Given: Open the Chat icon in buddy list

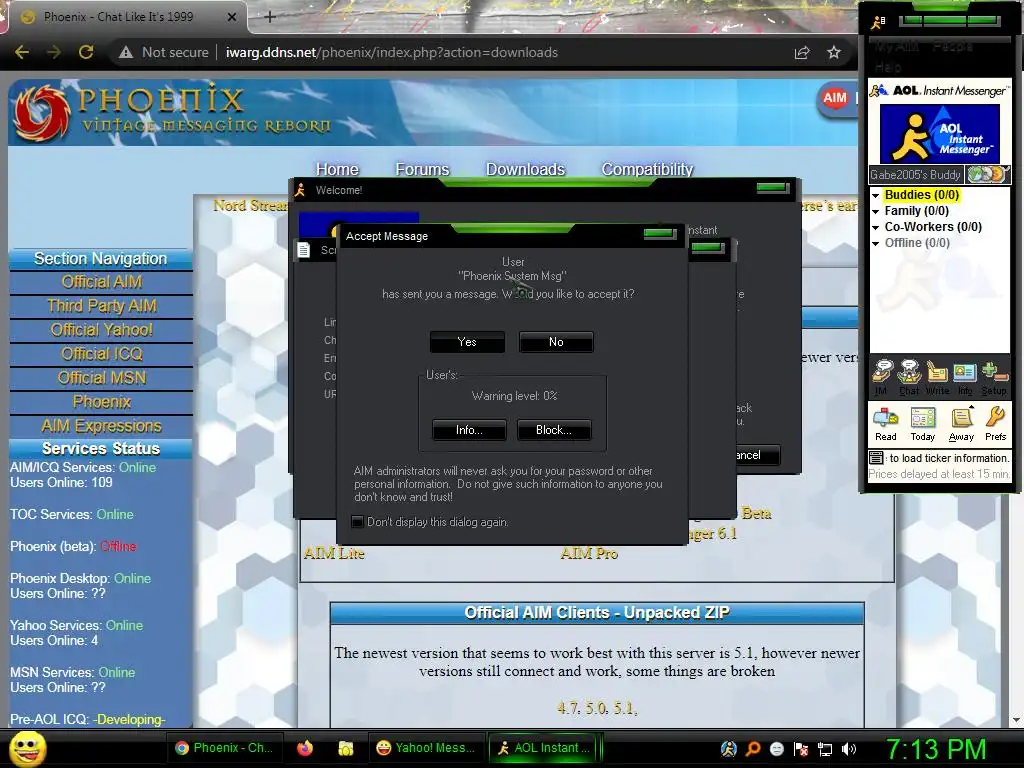Looking at the screenshot, I should click(909, 377).
